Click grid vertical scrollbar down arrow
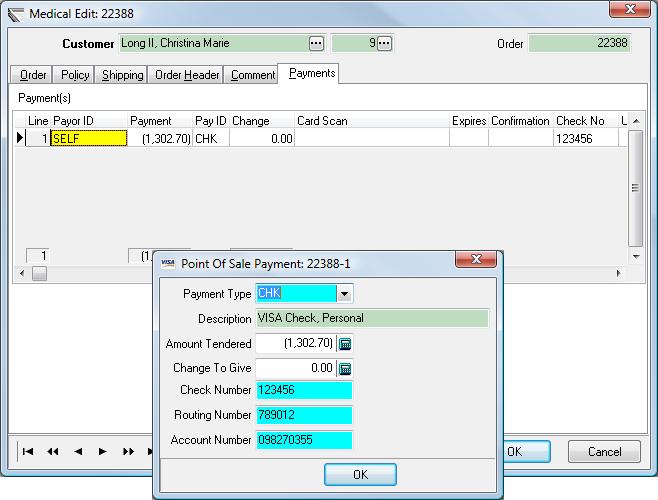This screenshot has width=658, height=500. [x=636, y=257]
